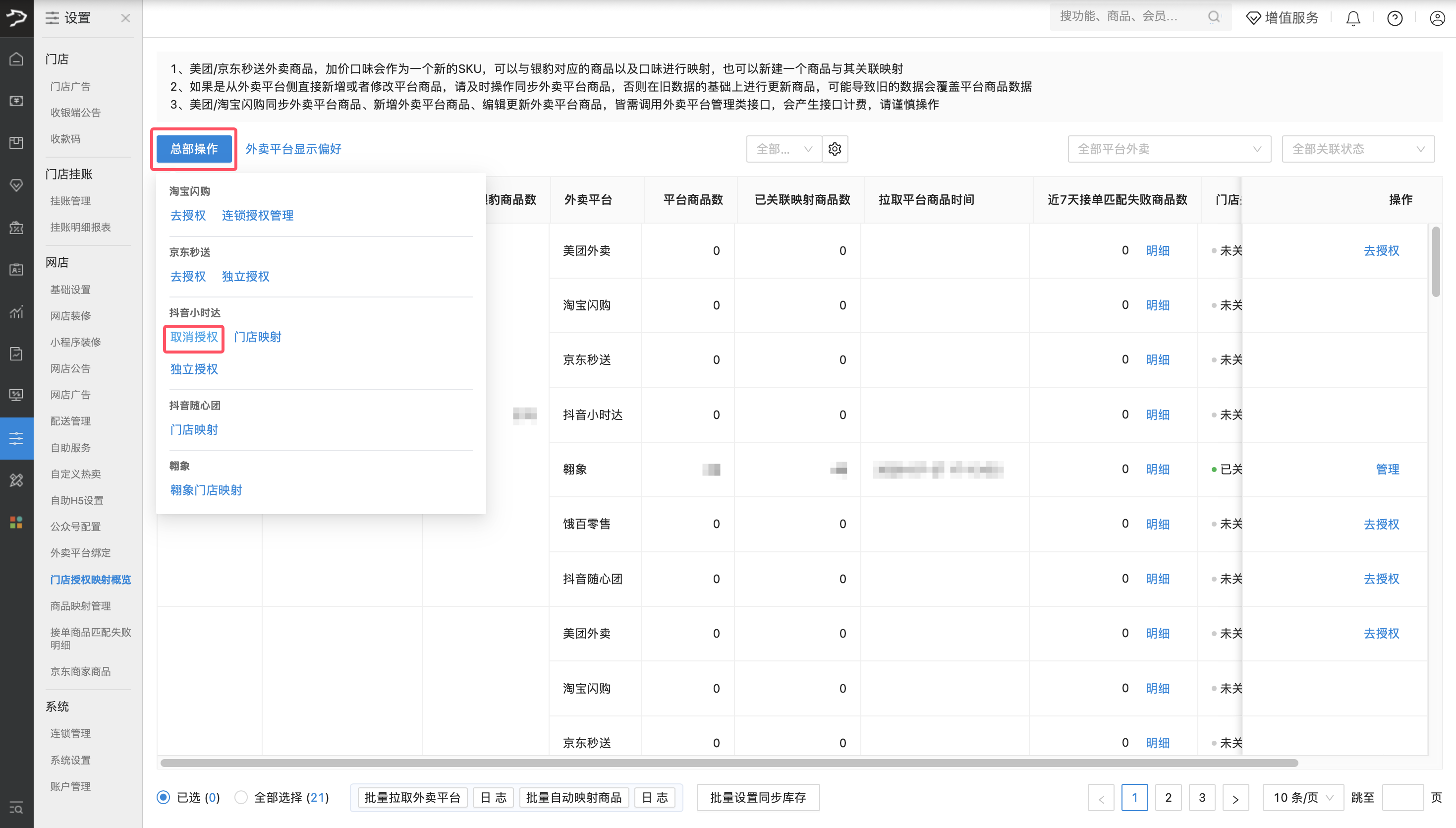The image size is (1456, 828).
Task: Click the cashier register icon in left rail
Action: point(16,101)
